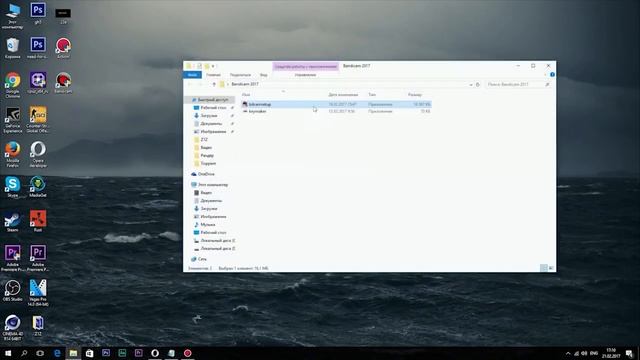
Task: Refresh the Bandicam 2017 folder view
Action: pyautogui.click(x=478, y=84)
